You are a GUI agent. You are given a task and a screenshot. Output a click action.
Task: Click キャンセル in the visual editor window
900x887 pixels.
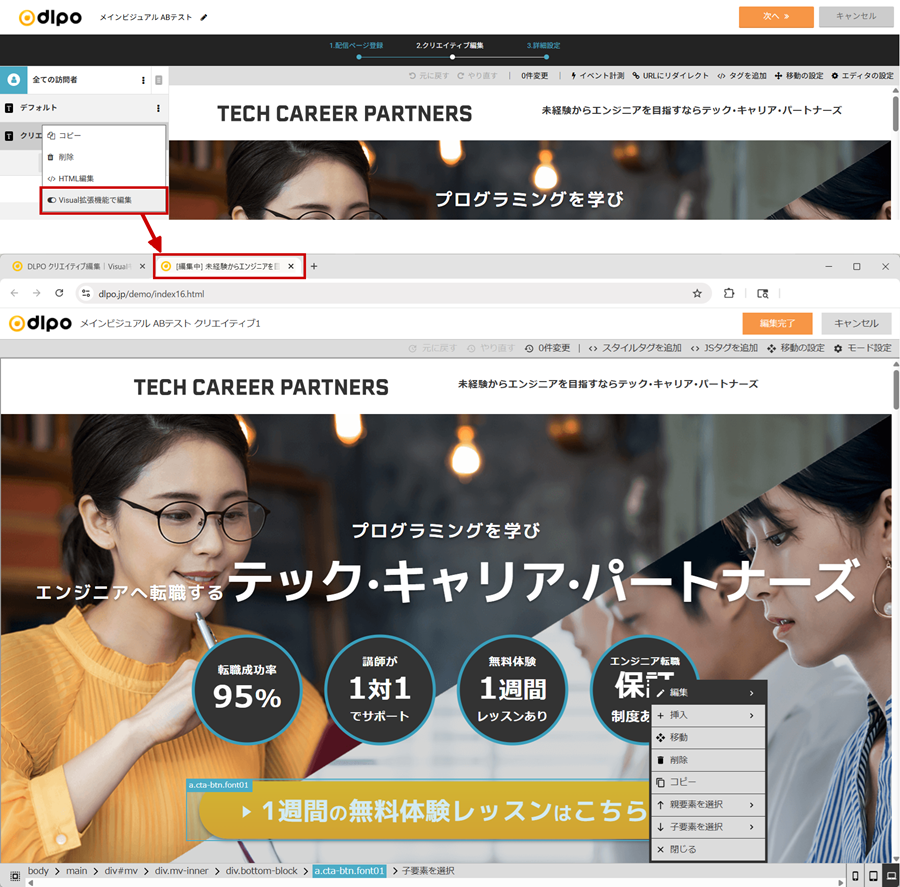(x=856, y=324)
